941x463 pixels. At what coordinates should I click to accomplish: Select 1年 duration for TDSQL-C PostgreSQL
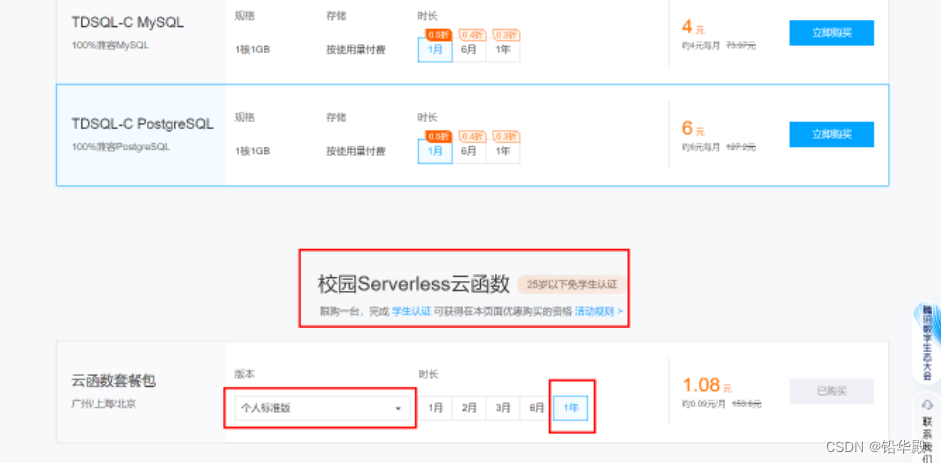coord(503,151)
